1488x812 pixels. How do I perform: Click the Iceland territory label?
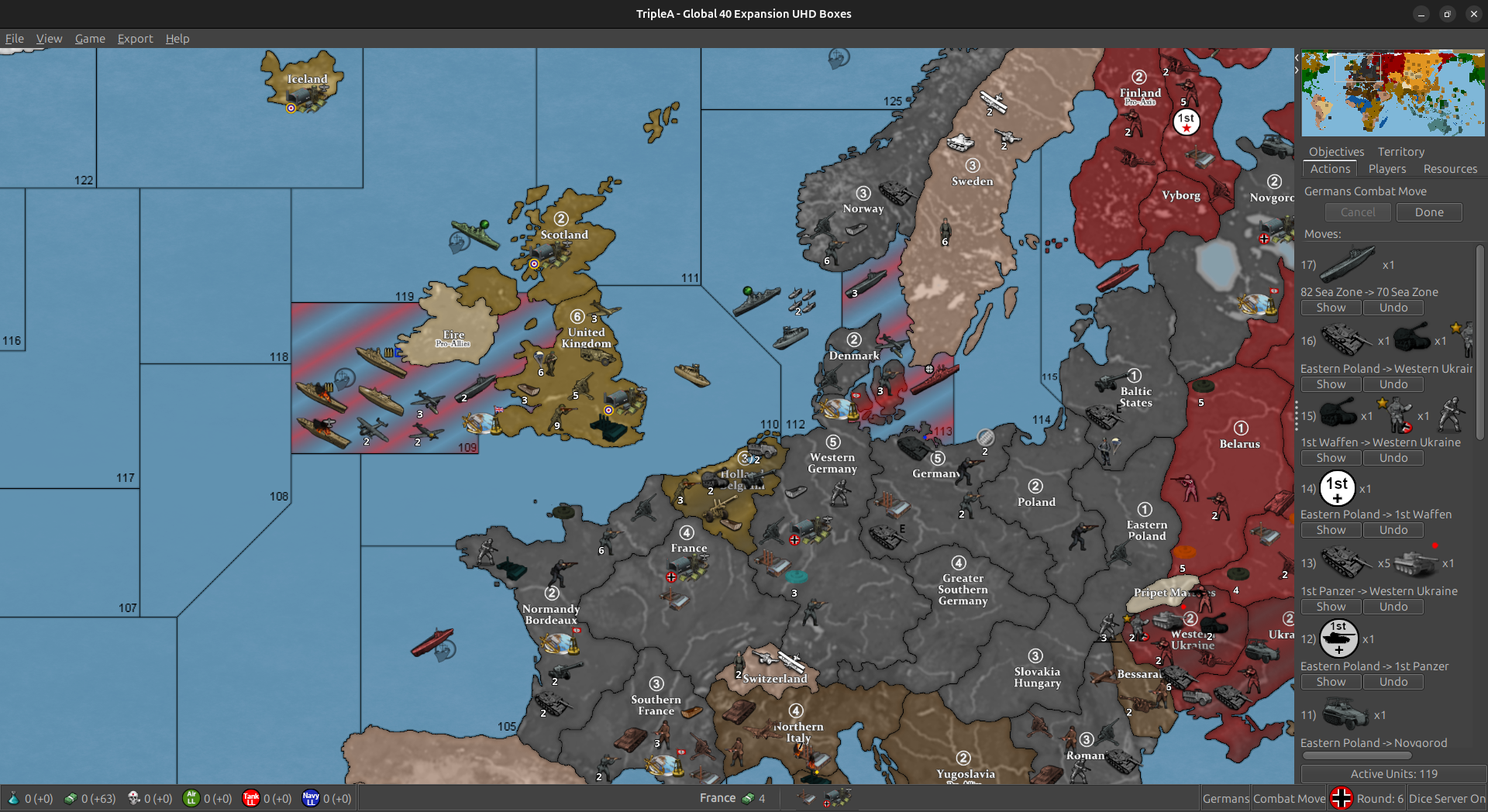[308, 79]
